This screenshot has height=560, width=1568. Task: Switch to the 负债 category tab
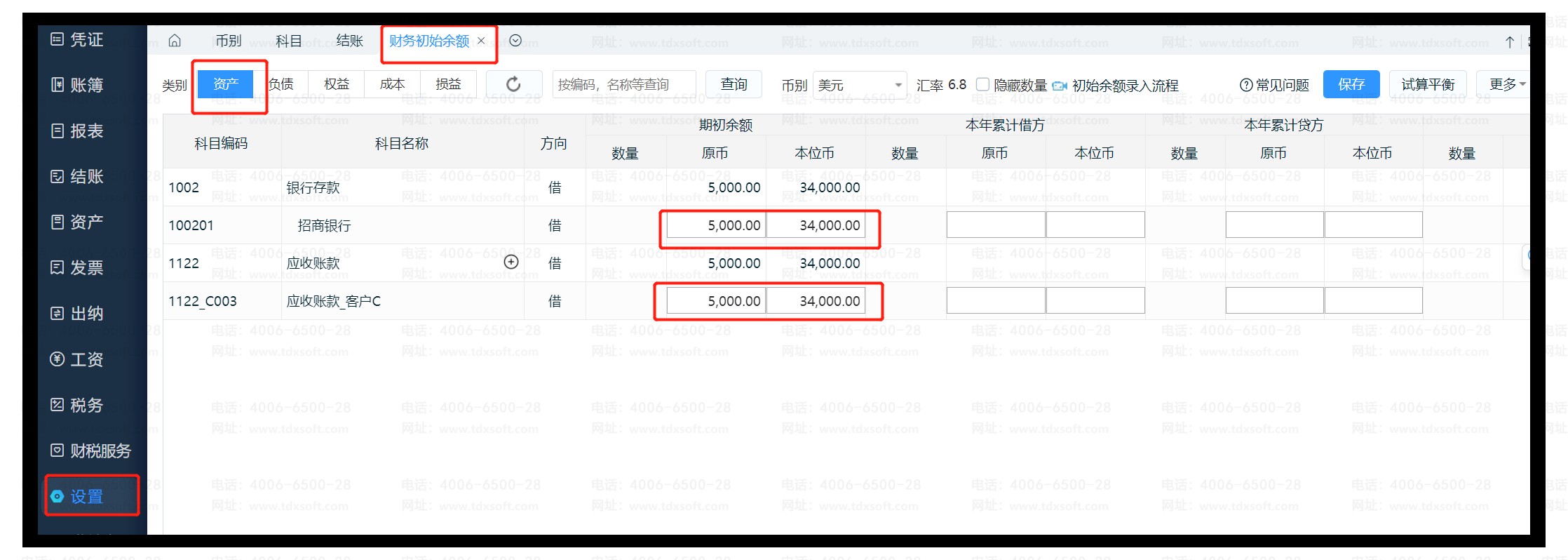281,84
